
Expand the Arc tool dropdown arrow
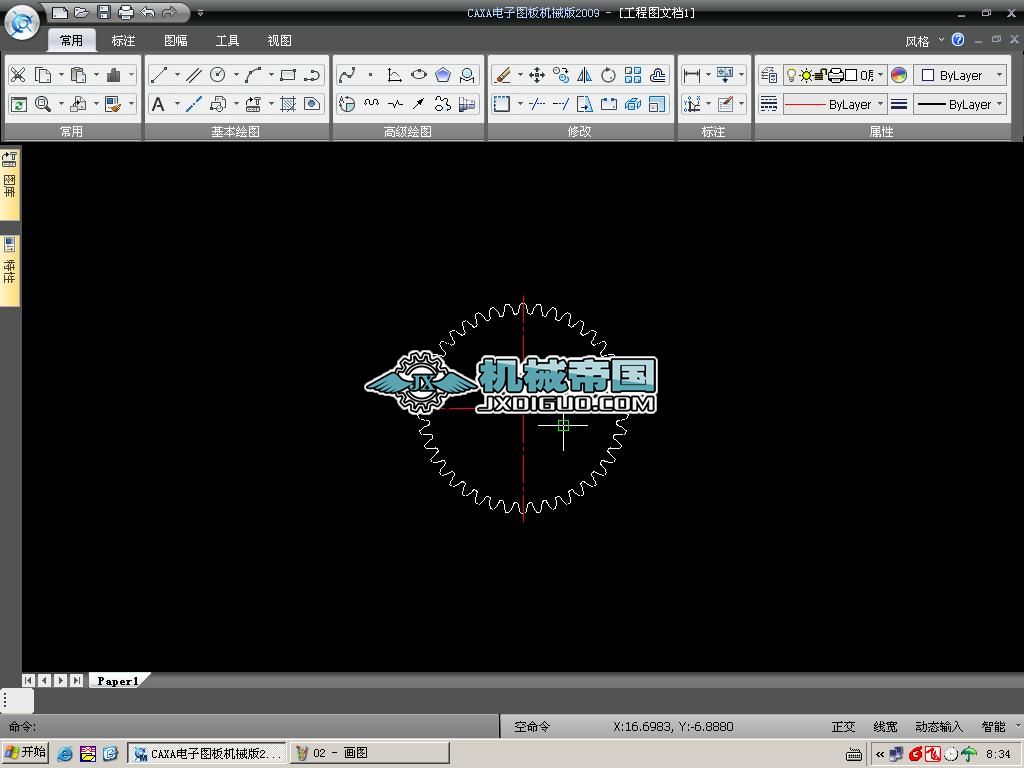271,75
